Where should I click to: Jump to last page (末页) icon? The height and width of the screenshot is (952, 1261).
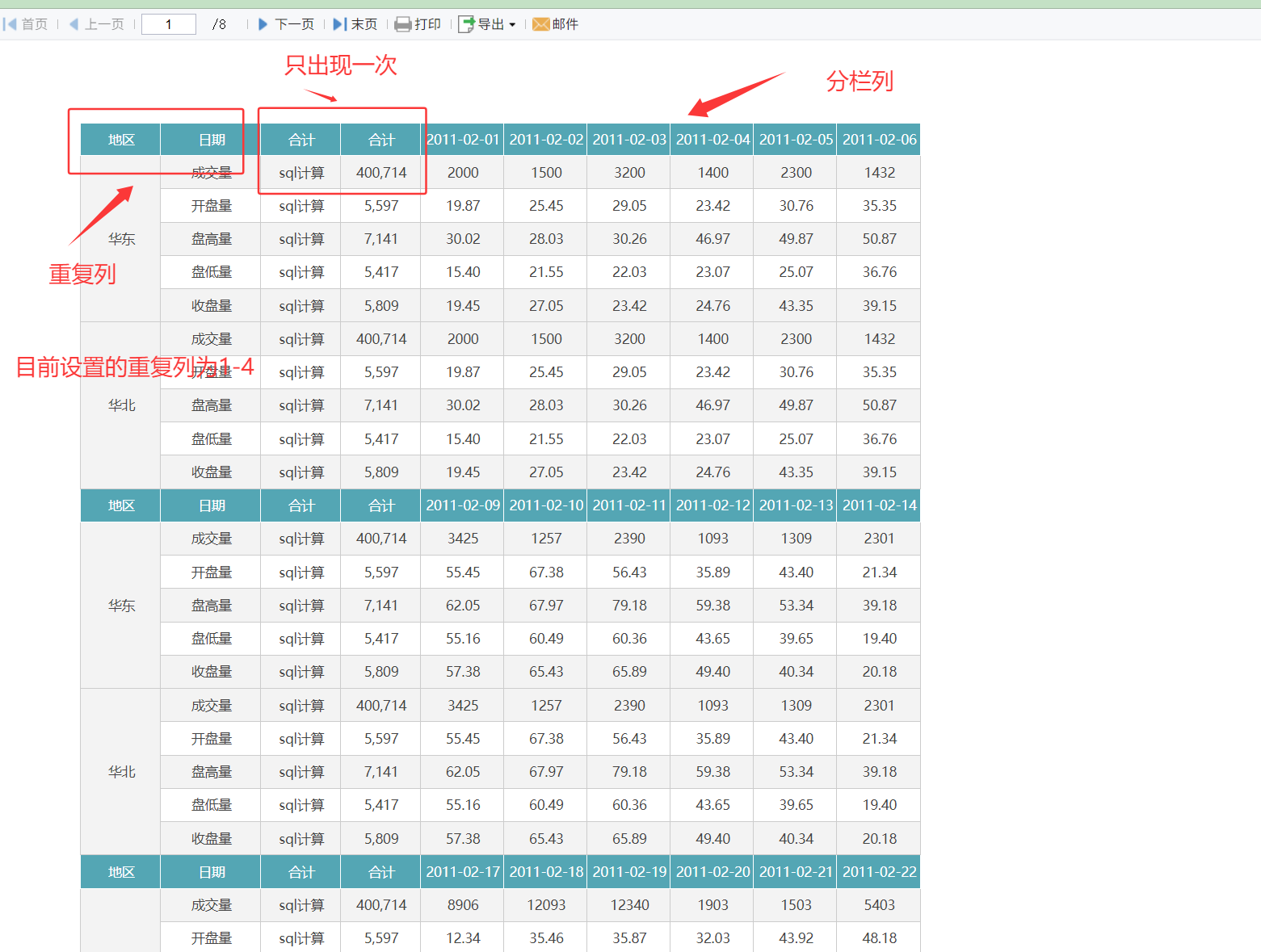pos(340,24)
